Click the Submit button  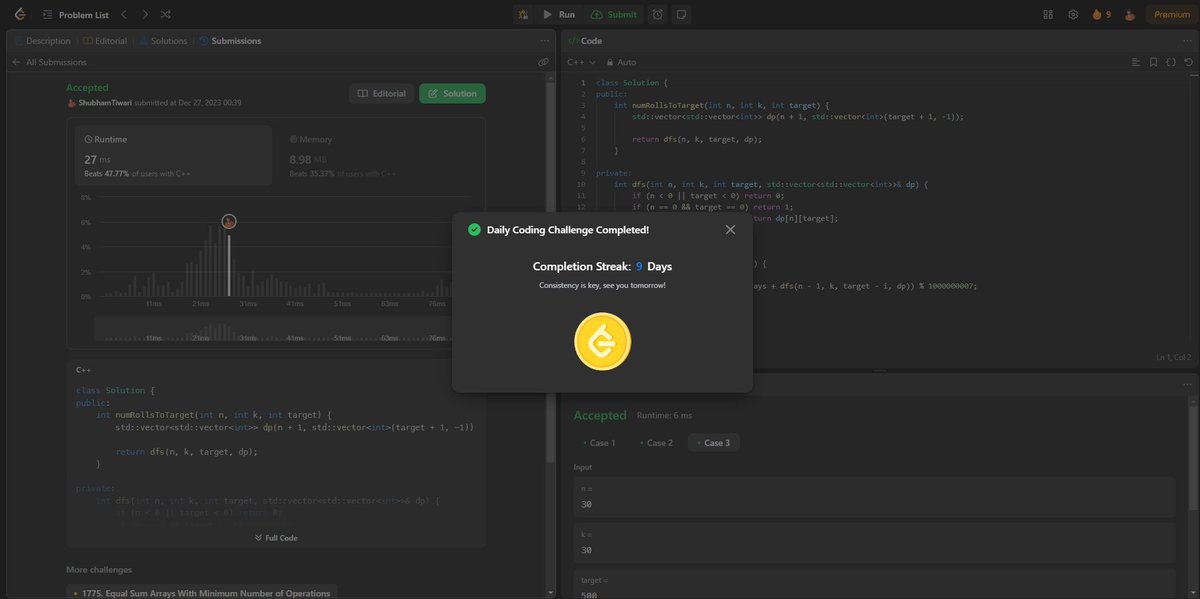point(614,14)
